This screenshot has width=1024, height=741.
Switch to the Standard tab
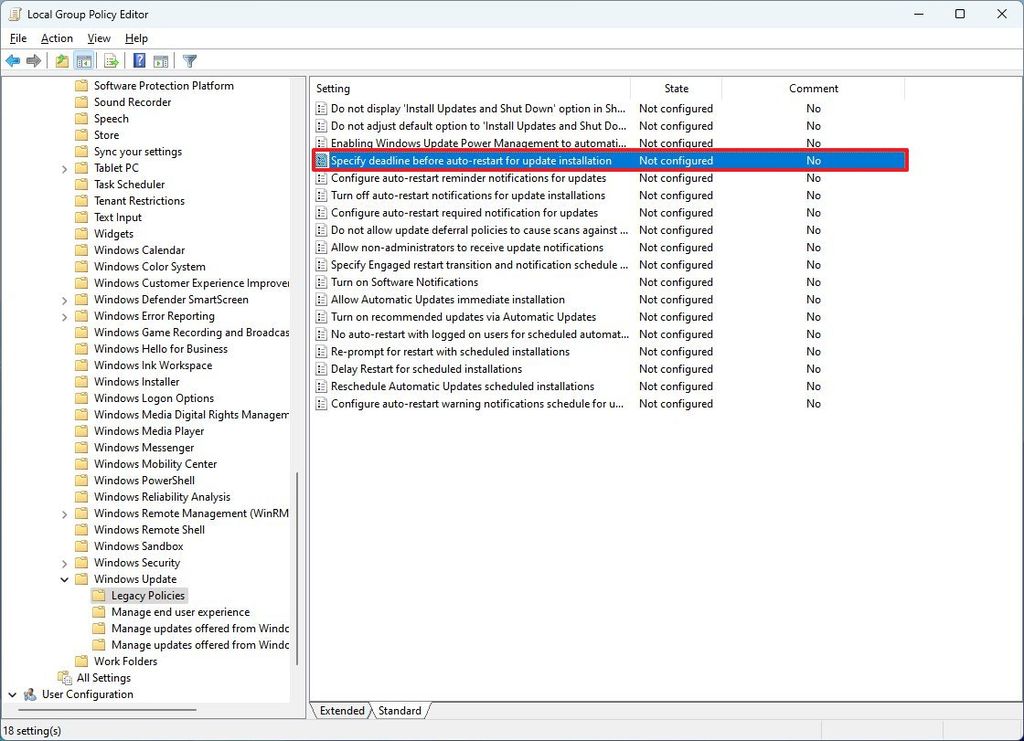pos(399,710)
